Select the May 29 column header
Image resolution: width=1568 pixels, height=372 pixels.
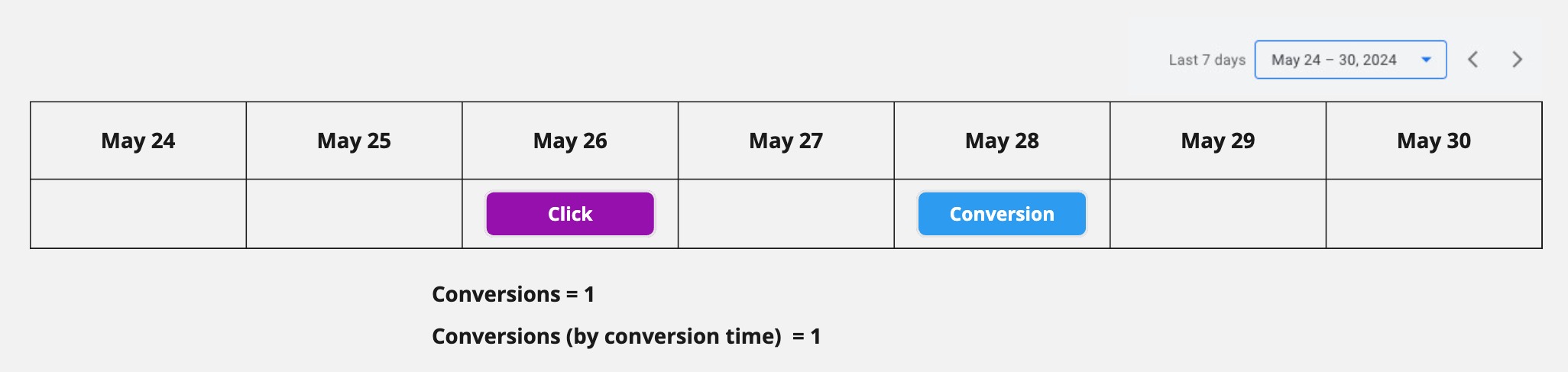pyautogui.click(x=1218, y=141)
